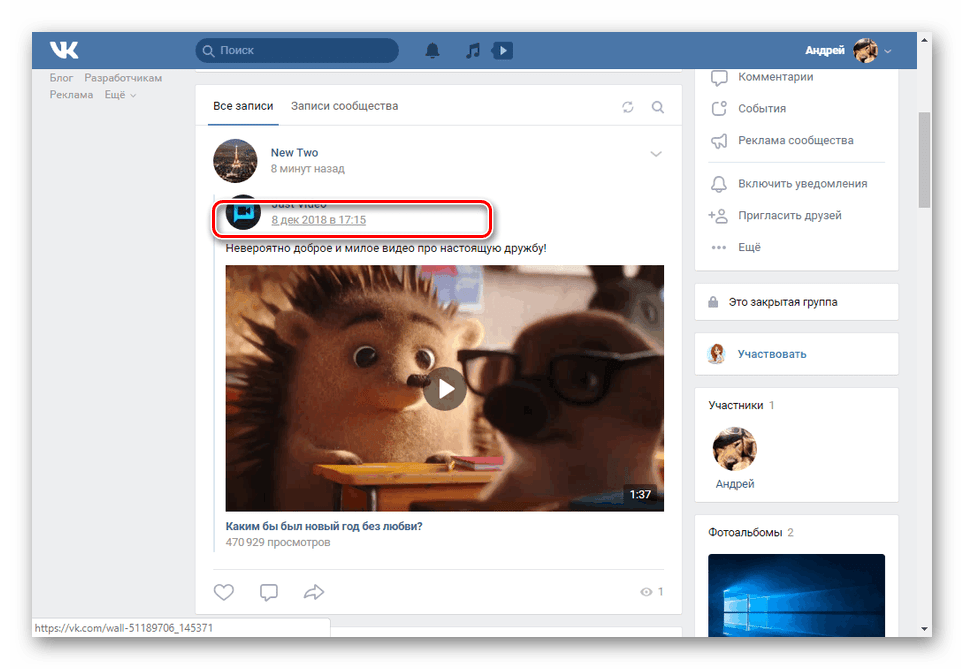Click the megaphone icon for Реклама сообщества

click(719, 141)
